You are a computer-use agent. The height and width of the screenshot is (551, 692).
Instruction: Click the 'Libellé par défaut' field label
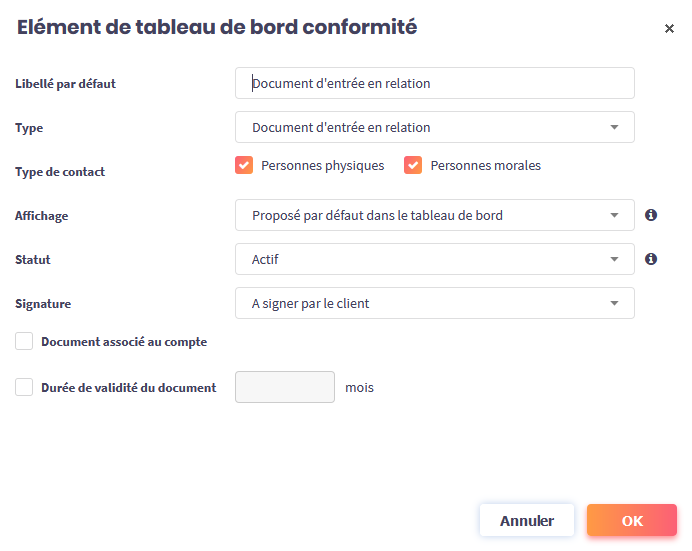[x=66, y=84]
